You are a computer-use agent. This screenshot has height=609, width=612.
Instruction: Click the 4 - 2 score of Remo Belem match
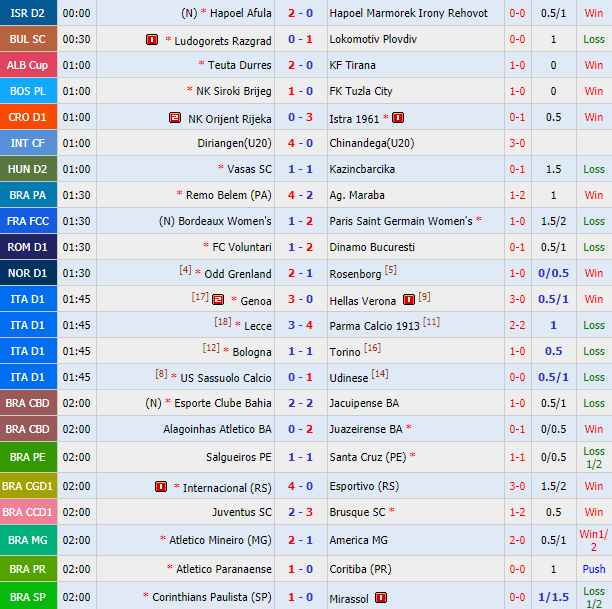click(301, 195)
